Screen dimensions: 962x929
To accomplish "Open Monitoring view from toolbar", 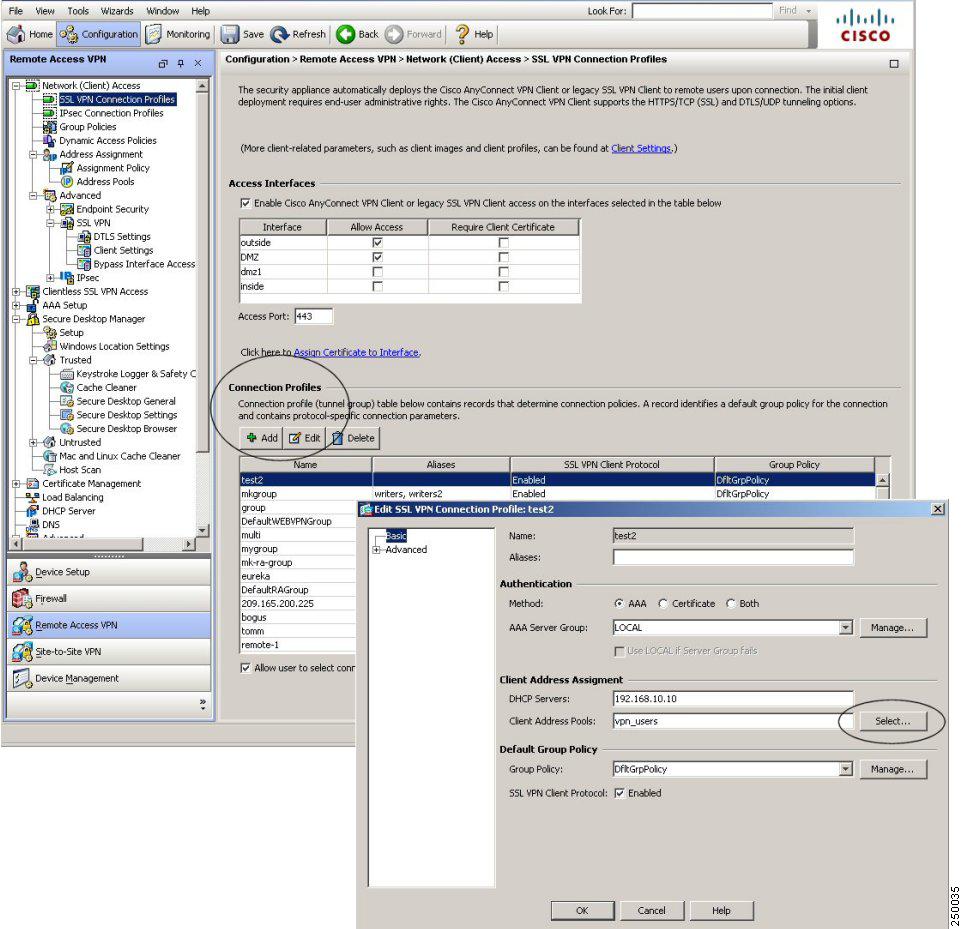I will pyautogui.click(x=153, y=34).
